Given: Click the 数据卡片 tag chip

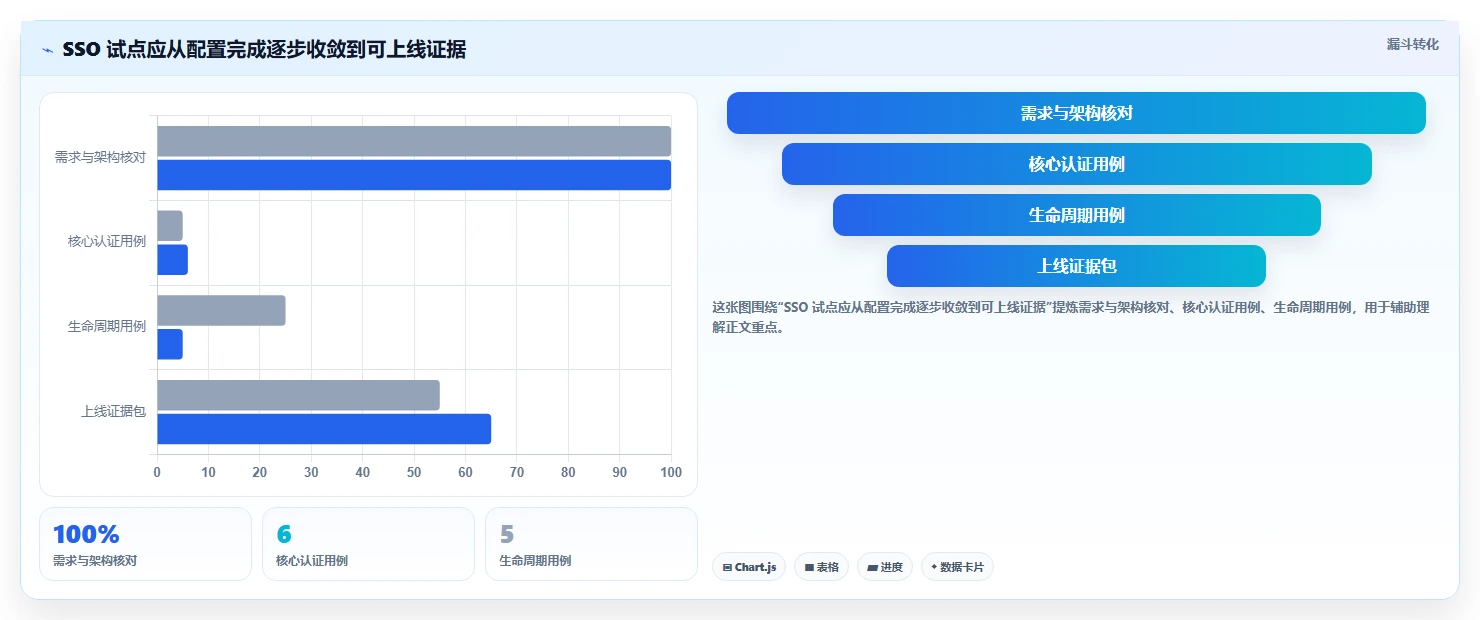Looking at the screenshot, I should [957, 567].
